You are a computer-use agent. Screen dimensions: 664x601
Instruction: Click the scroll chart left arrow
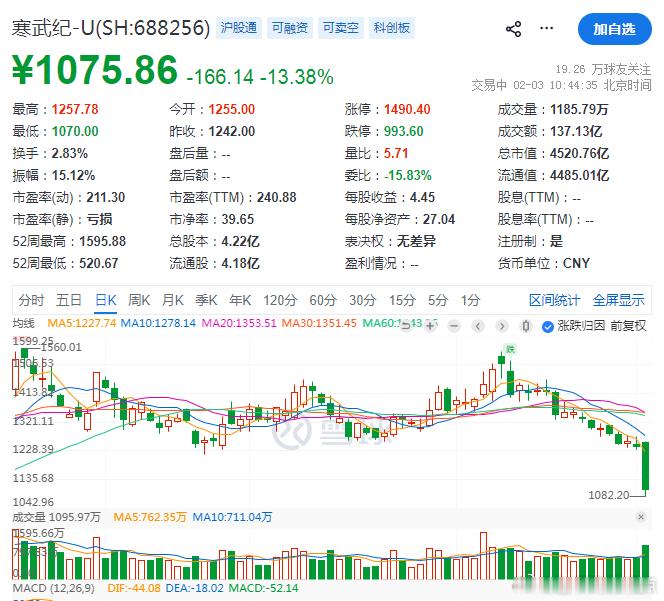(478, 326)
